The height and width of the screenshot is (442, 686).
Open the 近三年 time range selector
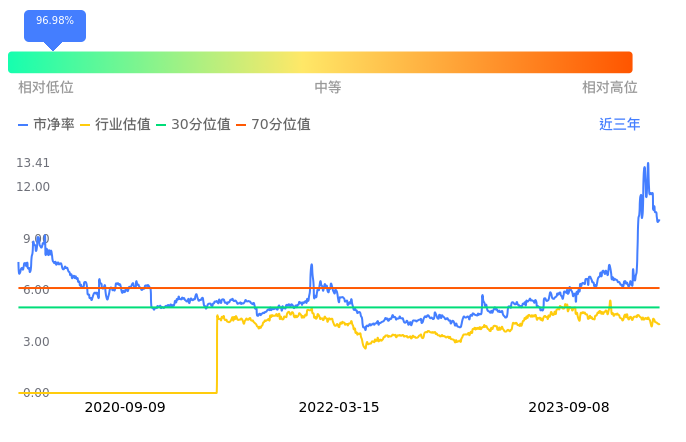(619, 125)
